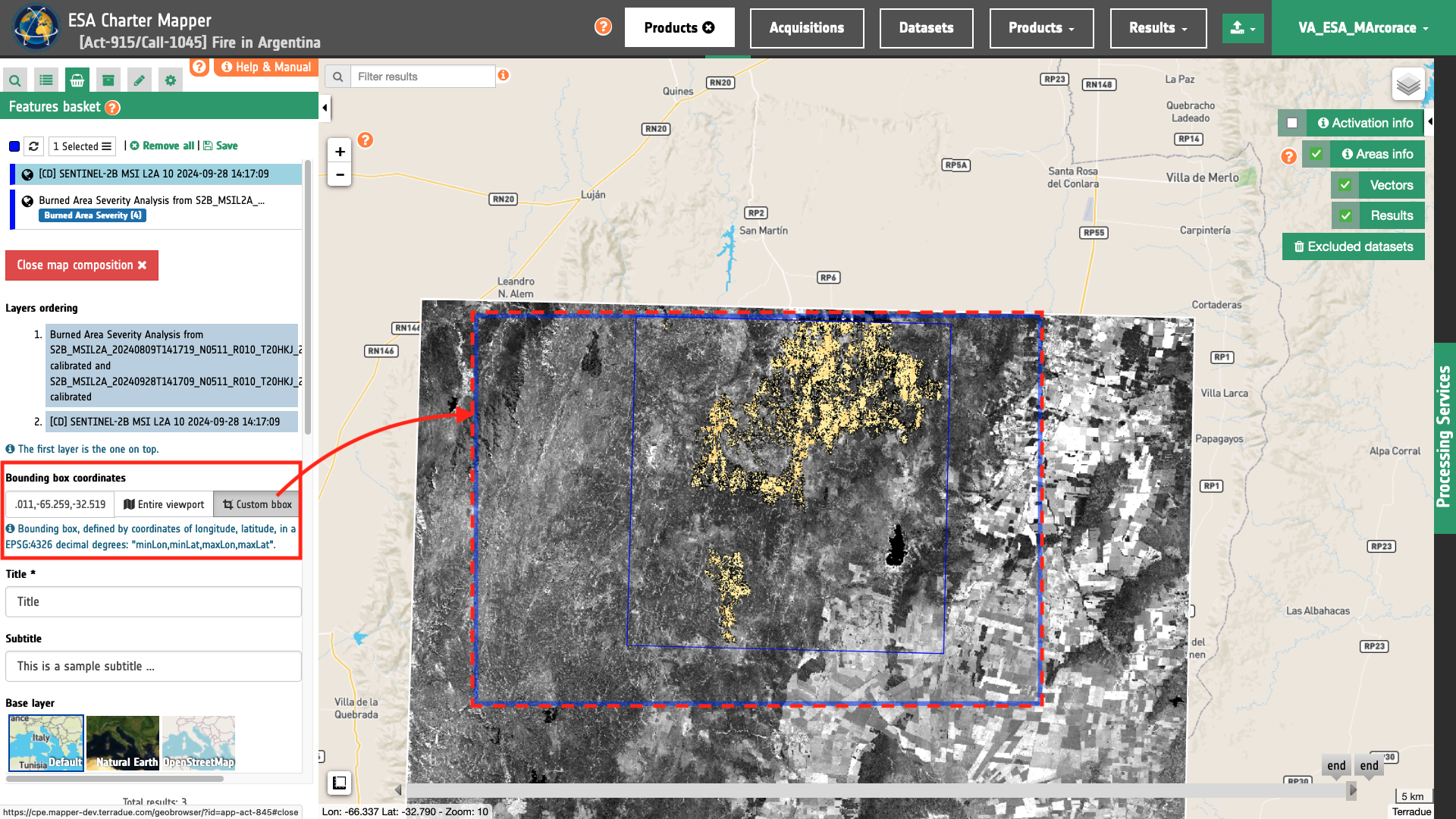Click the orange help icon in header

(x=603, y=27)
